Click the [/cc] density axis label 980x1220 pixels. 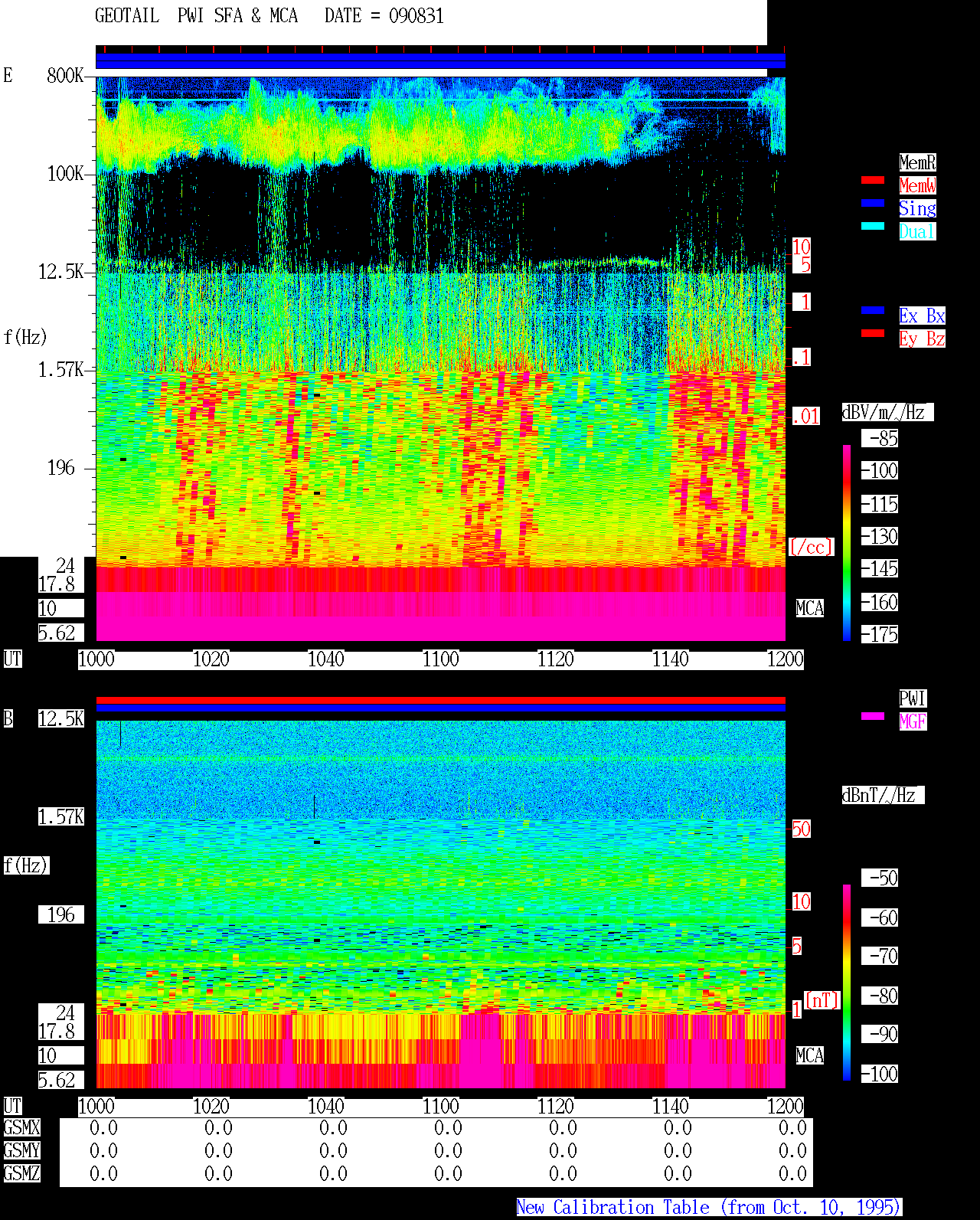click(x=811, y=547)
